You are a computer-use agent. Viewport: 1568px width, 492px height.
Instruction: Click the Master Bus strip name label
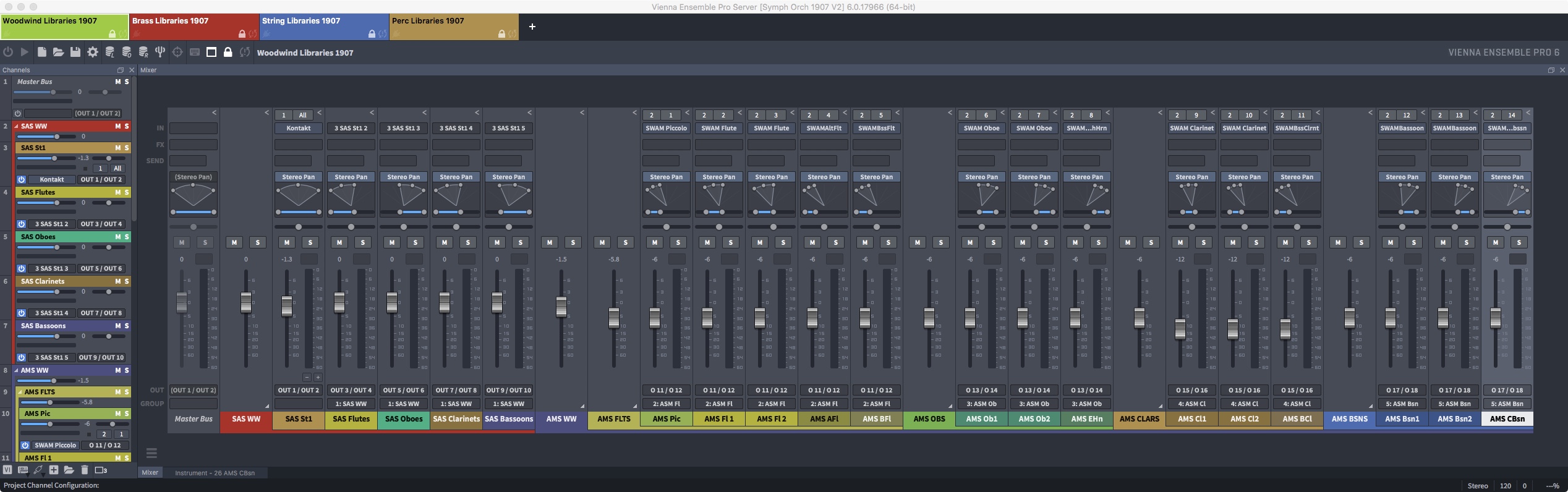[194, 419]
